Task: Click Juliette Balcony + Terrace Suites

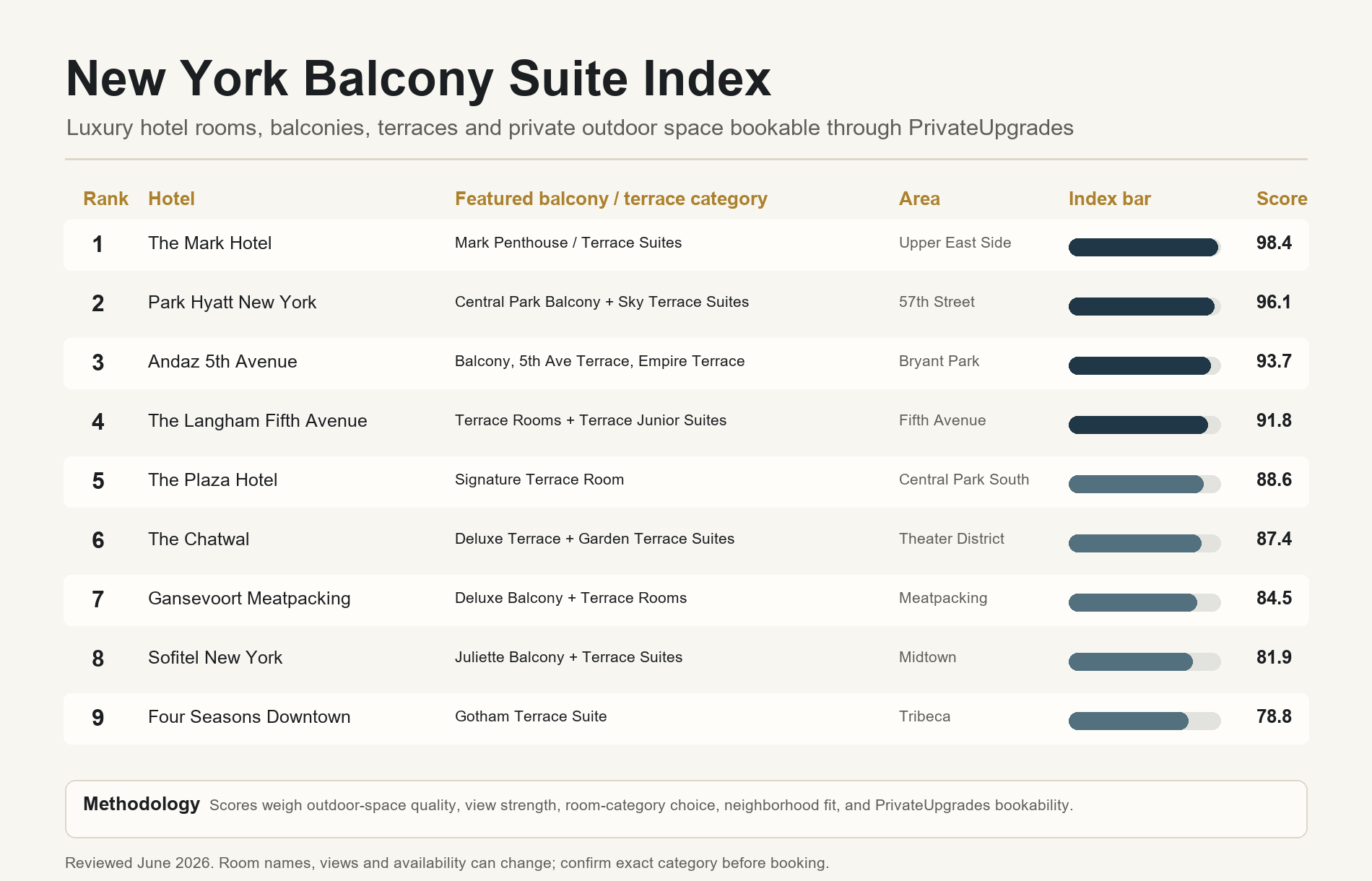Action: pos(568,657)
